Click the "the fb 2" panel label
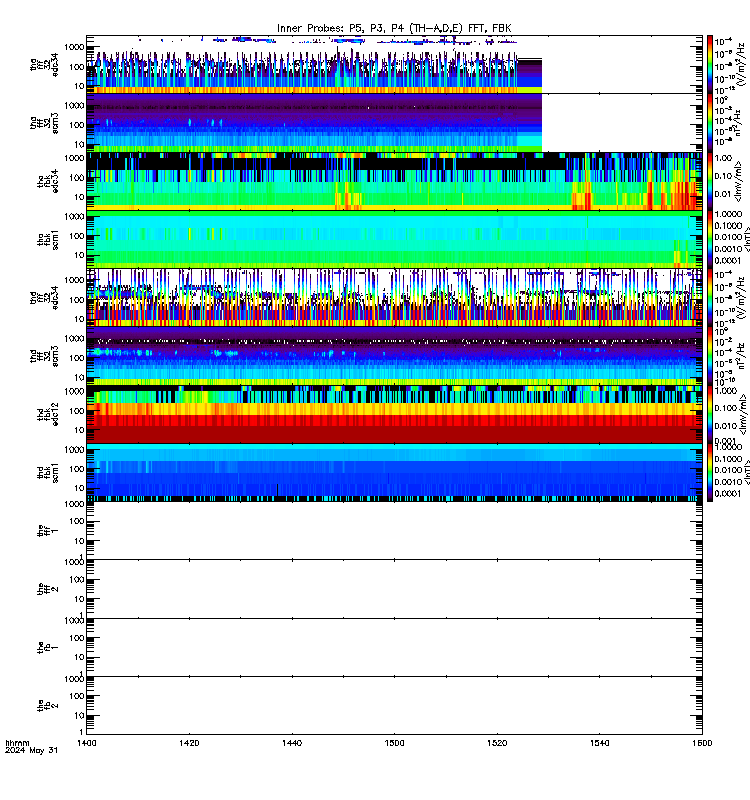The width and height of the screenshot is (750, 800). pos(48,705)
